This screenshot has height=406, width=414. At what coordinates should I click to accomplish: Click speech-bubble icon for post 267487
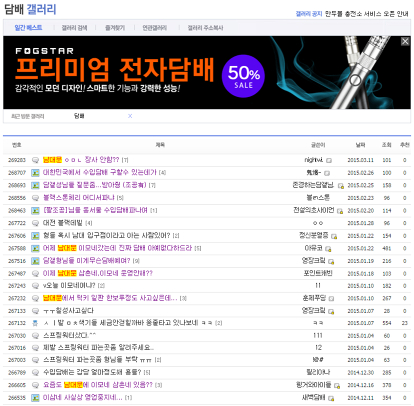(35, 273)
